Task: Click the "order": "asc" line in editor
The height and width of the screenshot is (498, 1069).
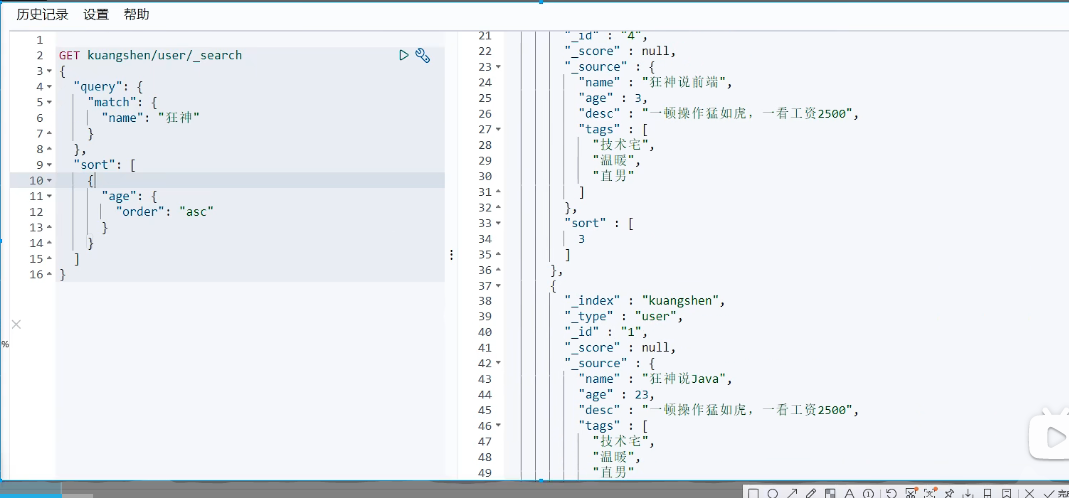Action: click(164, 212)
